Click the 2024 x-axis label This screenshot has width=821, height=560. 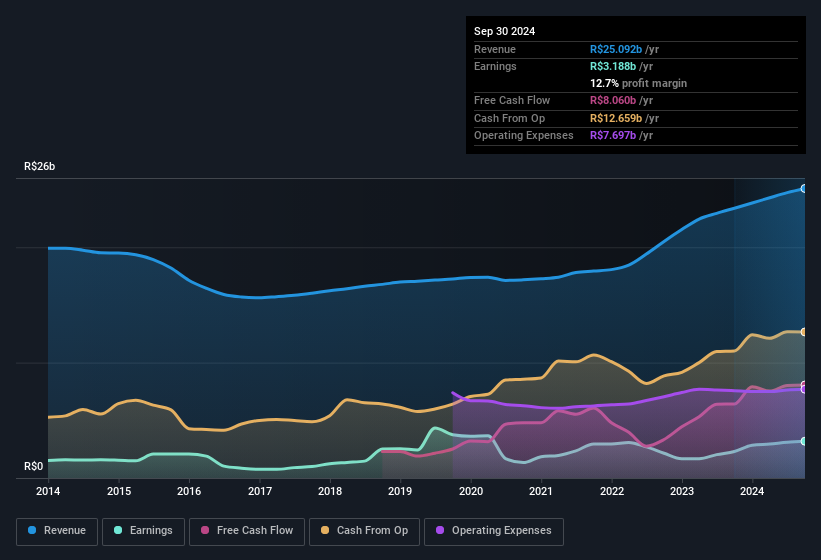(752, 491)
